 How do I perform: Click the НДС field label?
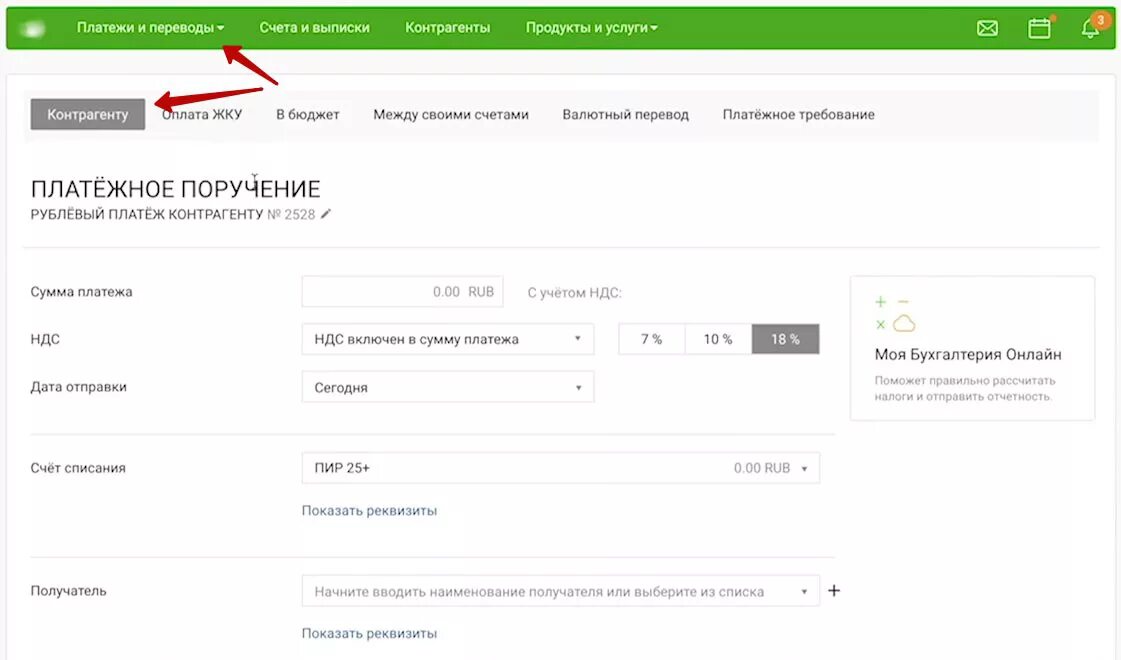[x=45, y=339]
